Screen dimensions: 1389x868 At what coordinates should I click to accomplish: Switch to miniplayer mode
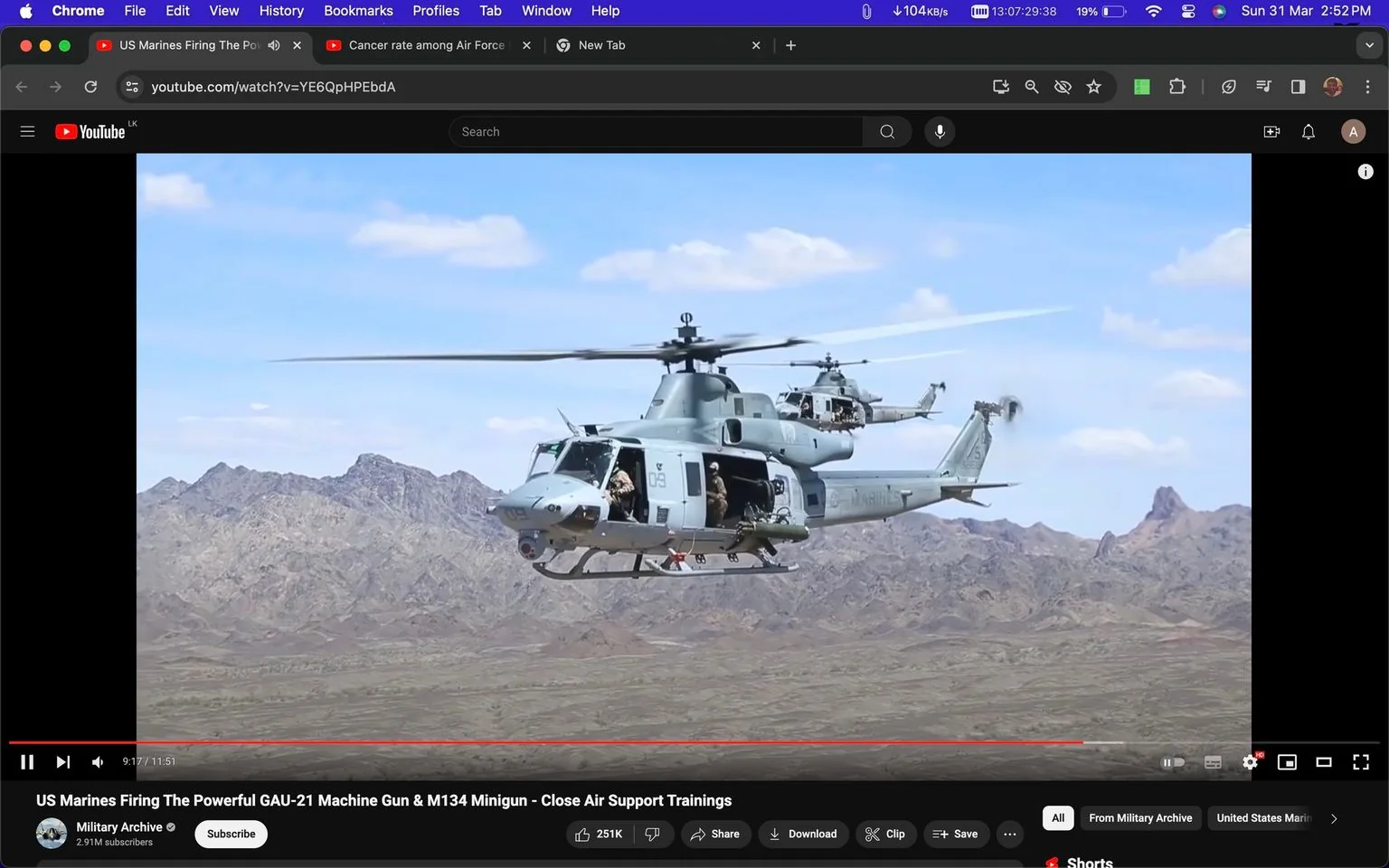point(1287,762)
